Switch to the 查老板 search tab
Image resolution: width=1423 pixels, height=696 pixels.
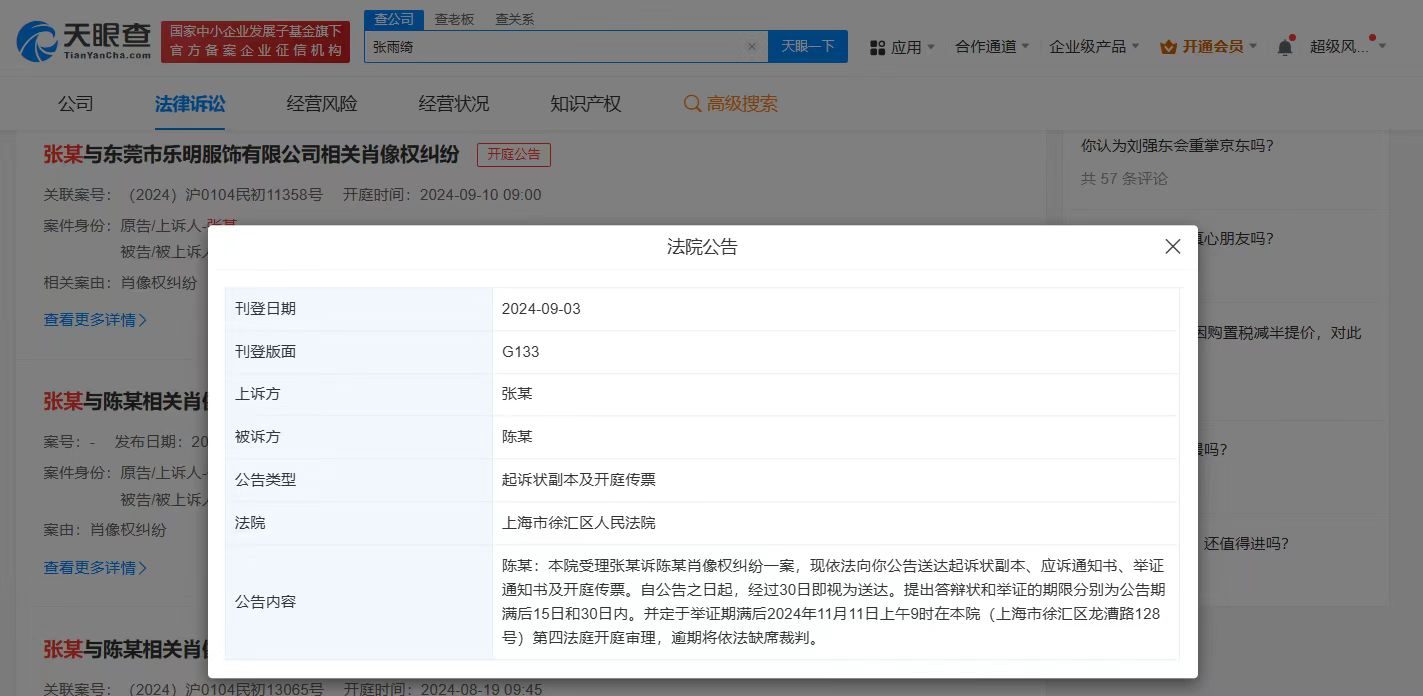tap(455, 18)
